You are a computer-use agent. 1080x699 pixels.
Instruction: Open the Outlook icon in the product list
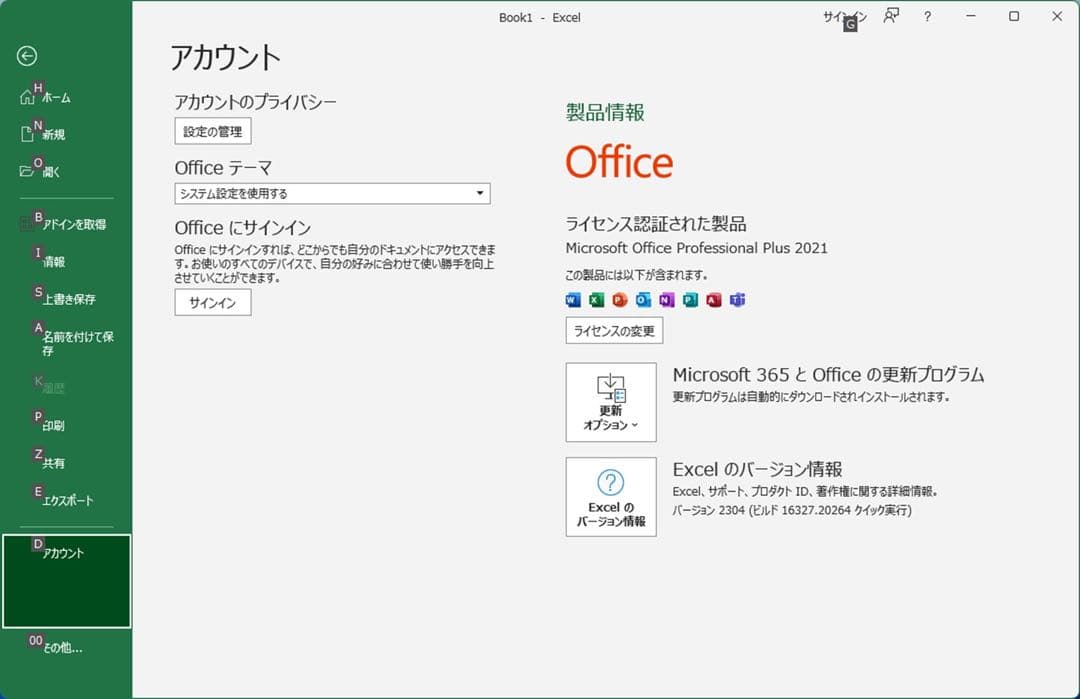(x=643, y=299)
